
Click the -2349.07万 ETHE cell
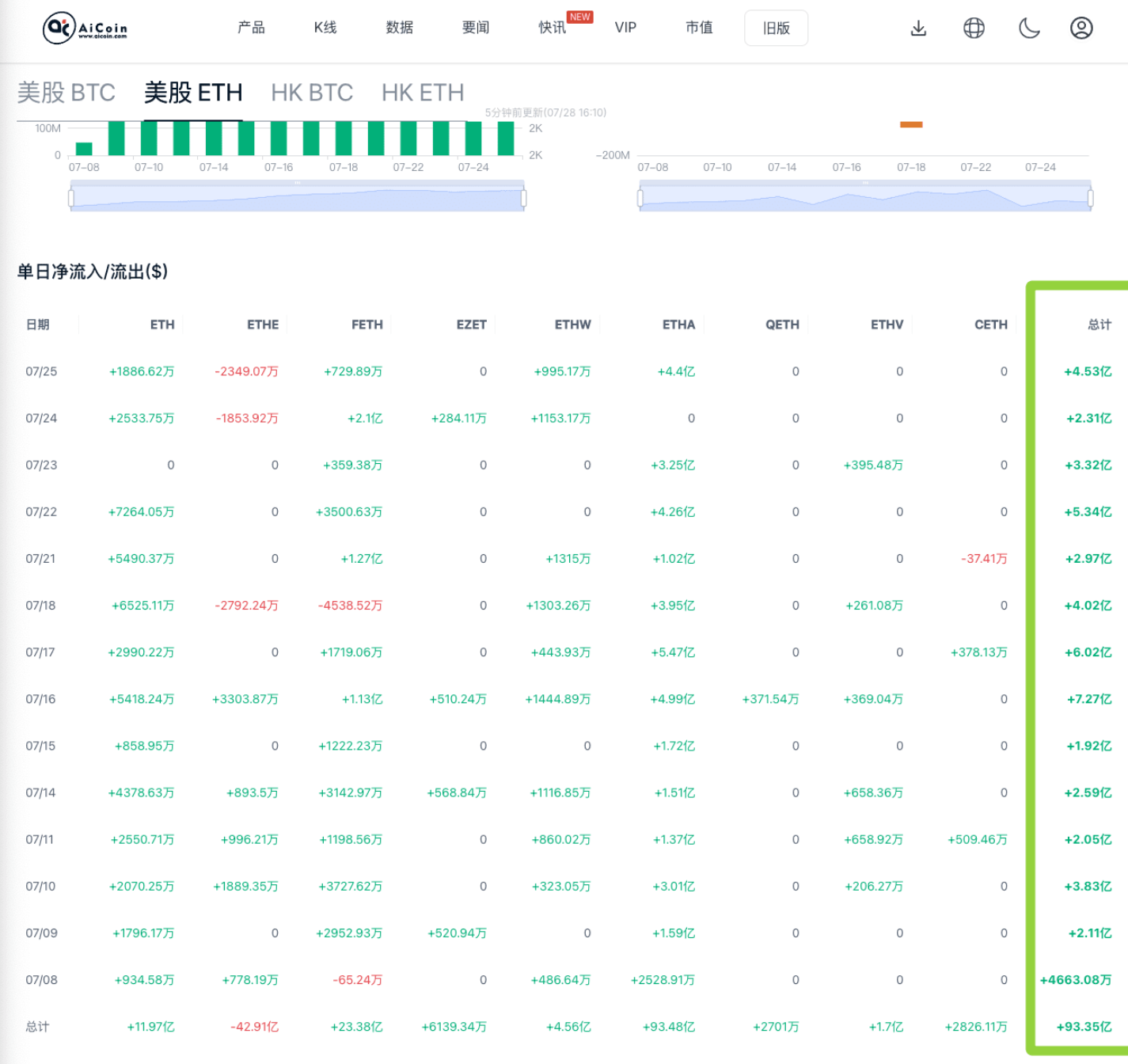tap(247, 371)
